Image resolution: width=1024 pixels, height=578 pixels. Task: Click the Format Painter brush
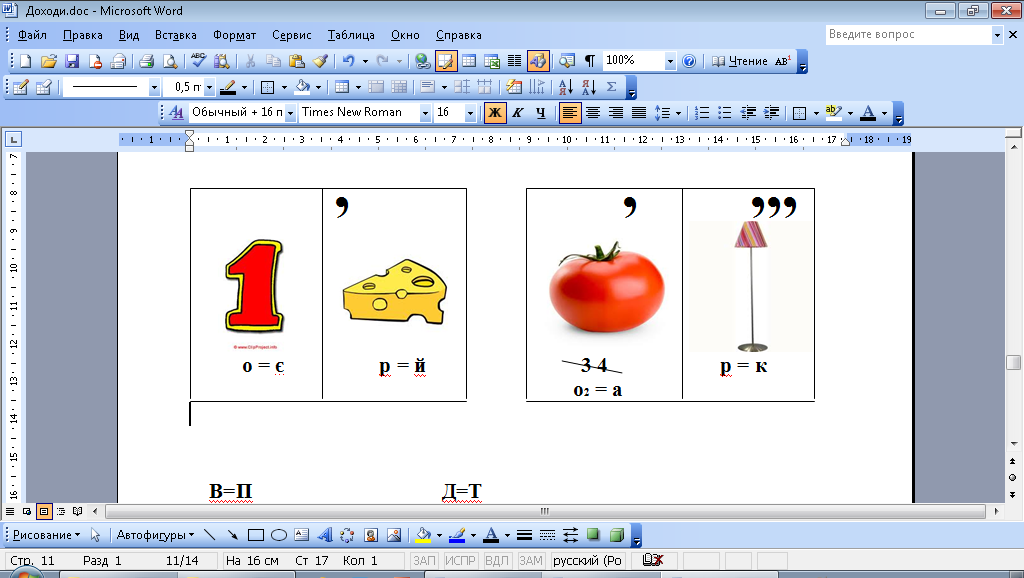coord(320,61)
